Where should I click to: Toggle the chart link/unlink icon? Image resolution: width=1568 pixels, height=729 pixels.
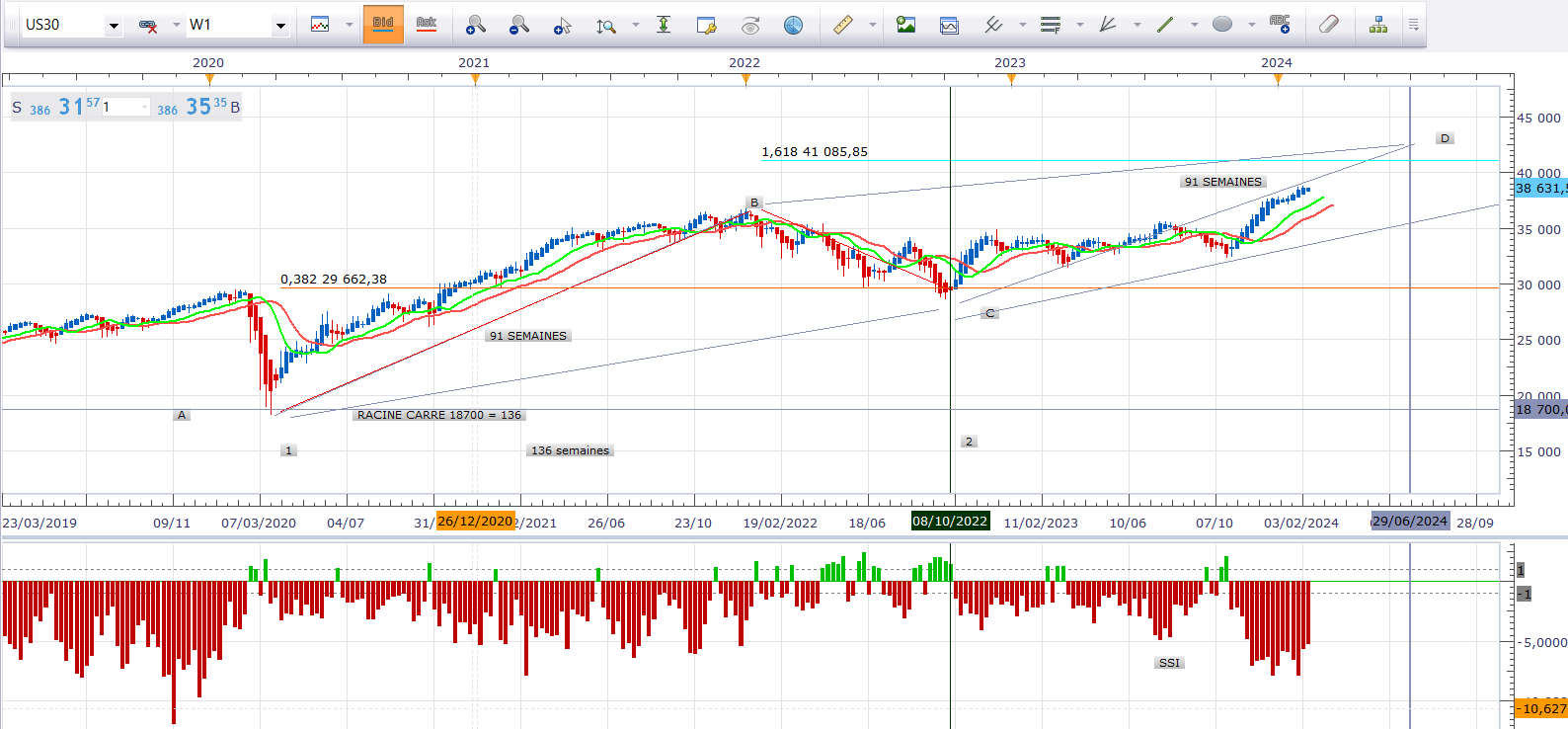148,26
